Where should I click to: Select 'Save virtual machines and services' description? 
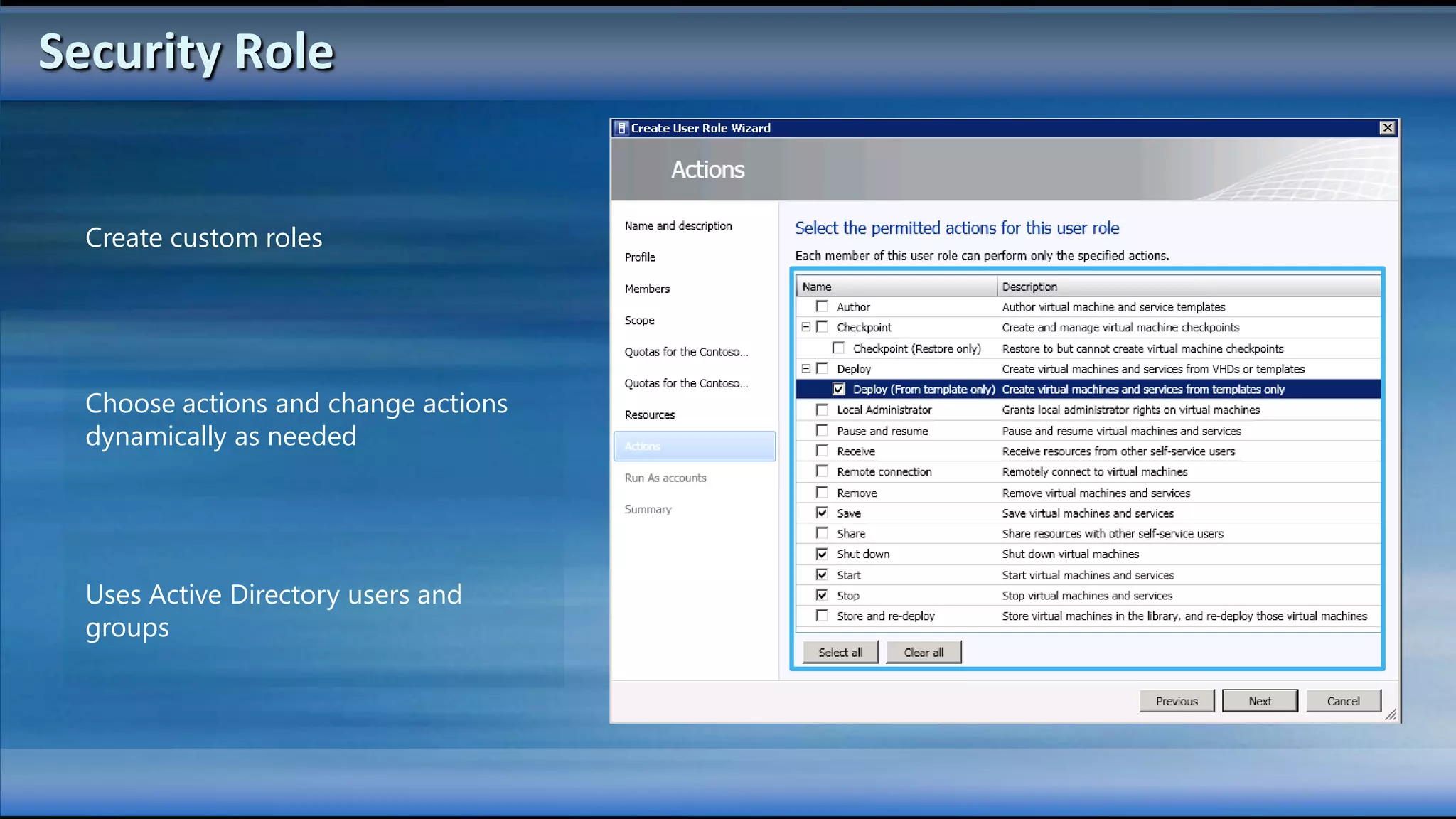pos(1088,513)
